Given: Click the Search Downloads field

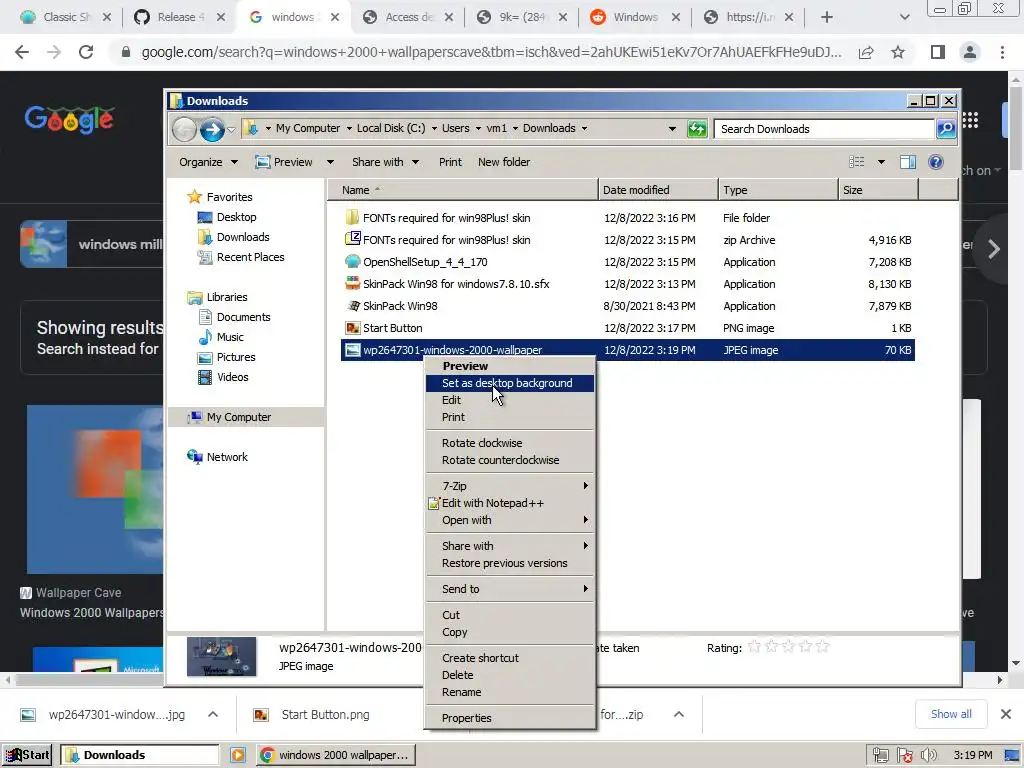Looking at the screenshot, I should coord(824,129).
